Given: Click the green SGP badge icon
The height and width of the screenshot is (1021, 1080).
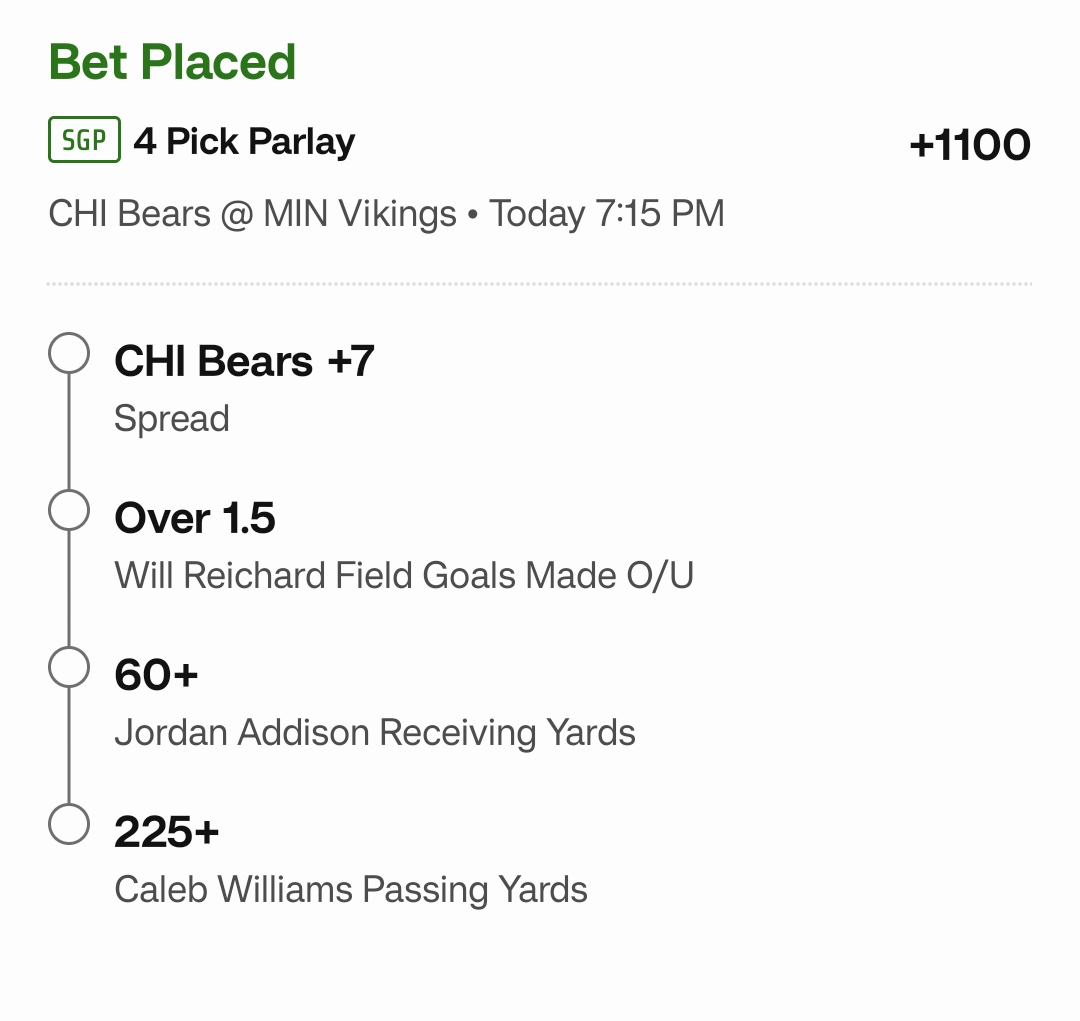Looking at the screenshot, I should (x=84, y=141).
